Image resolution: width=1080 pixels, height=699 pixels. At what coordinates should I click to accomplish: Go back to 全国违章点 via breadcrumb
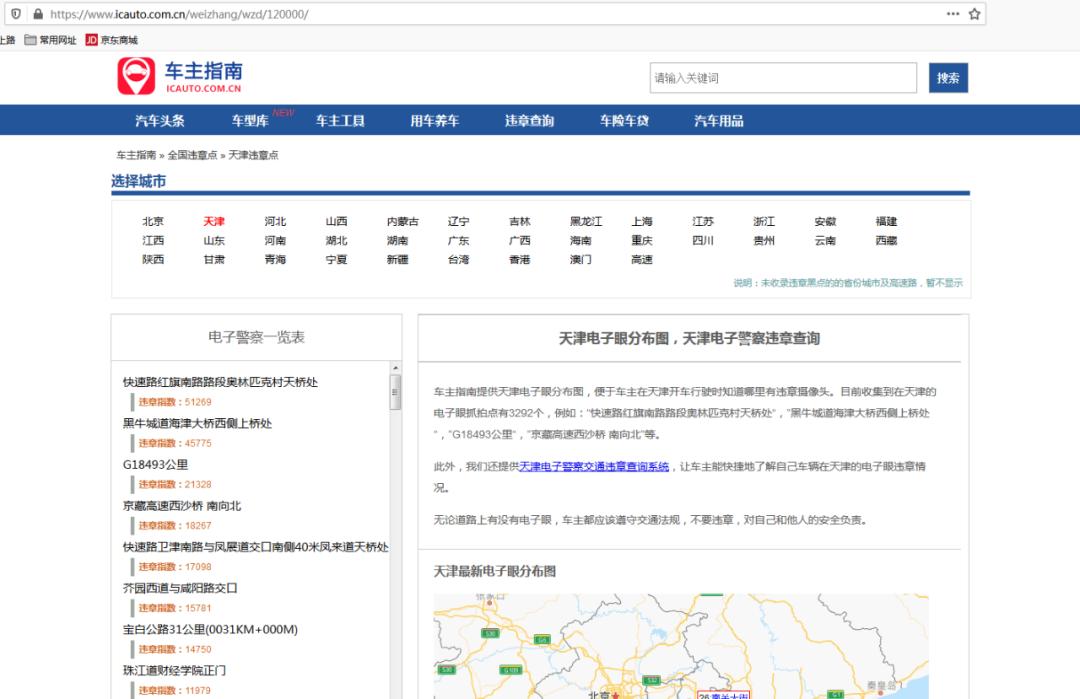[191, 155]
